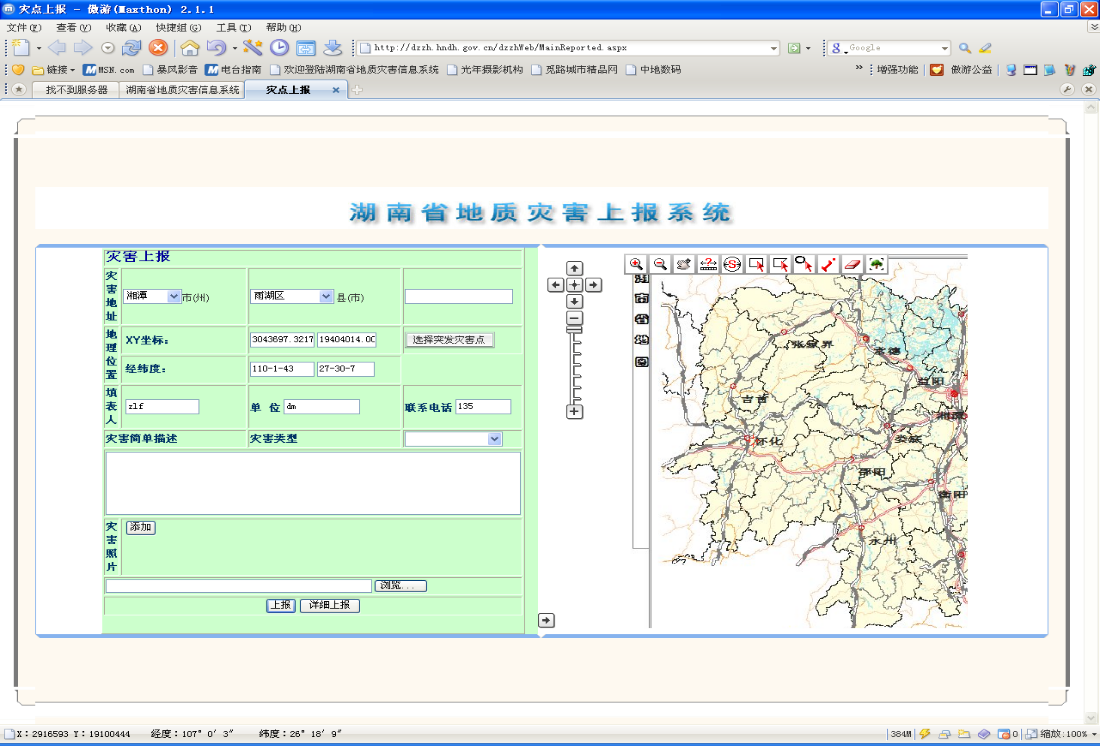Choose the distance measure ruler tool
Viewport: 1100px width, 746px height.
[x=708, y=264]
